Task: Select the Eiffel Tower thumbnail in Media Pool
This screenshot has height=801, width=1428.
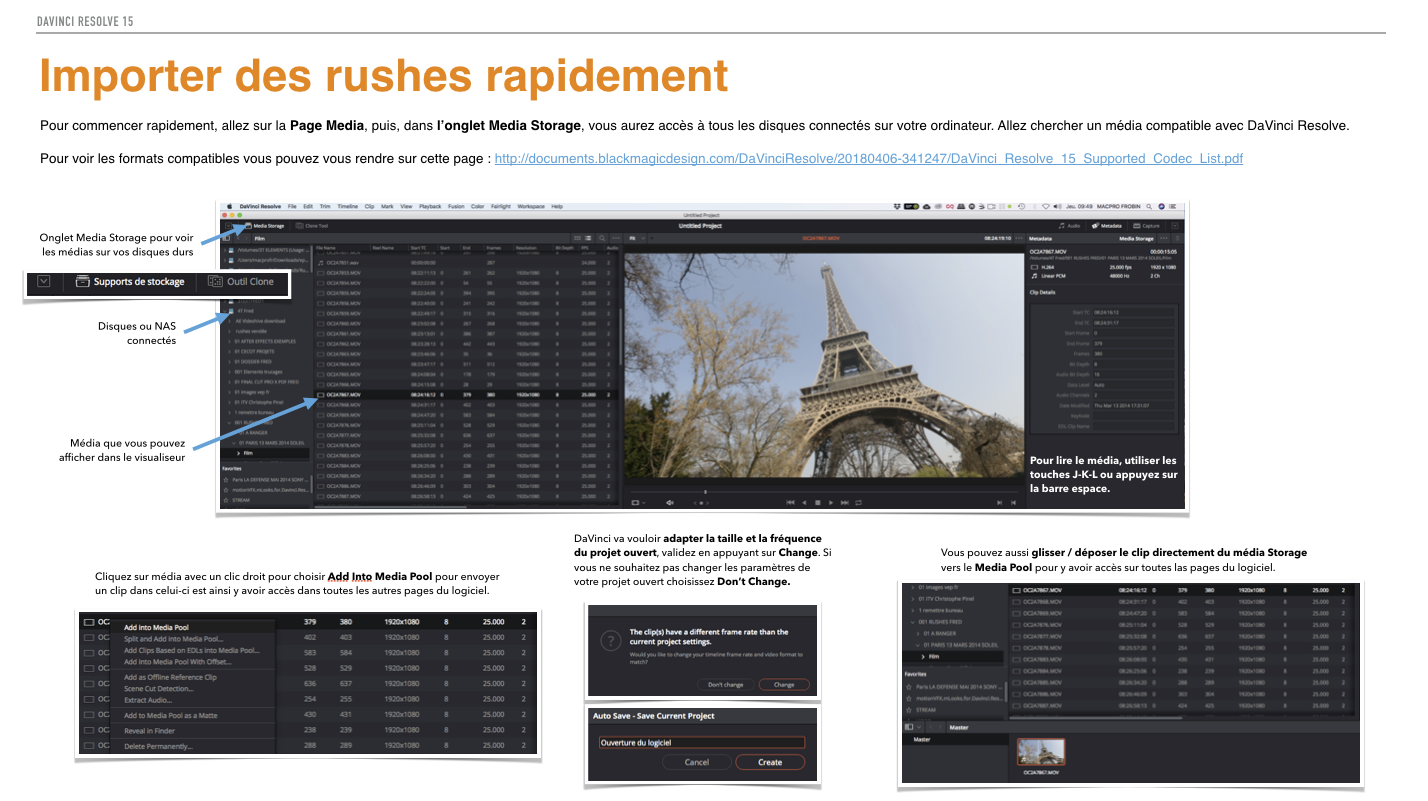Action: tap(1041, 752)
